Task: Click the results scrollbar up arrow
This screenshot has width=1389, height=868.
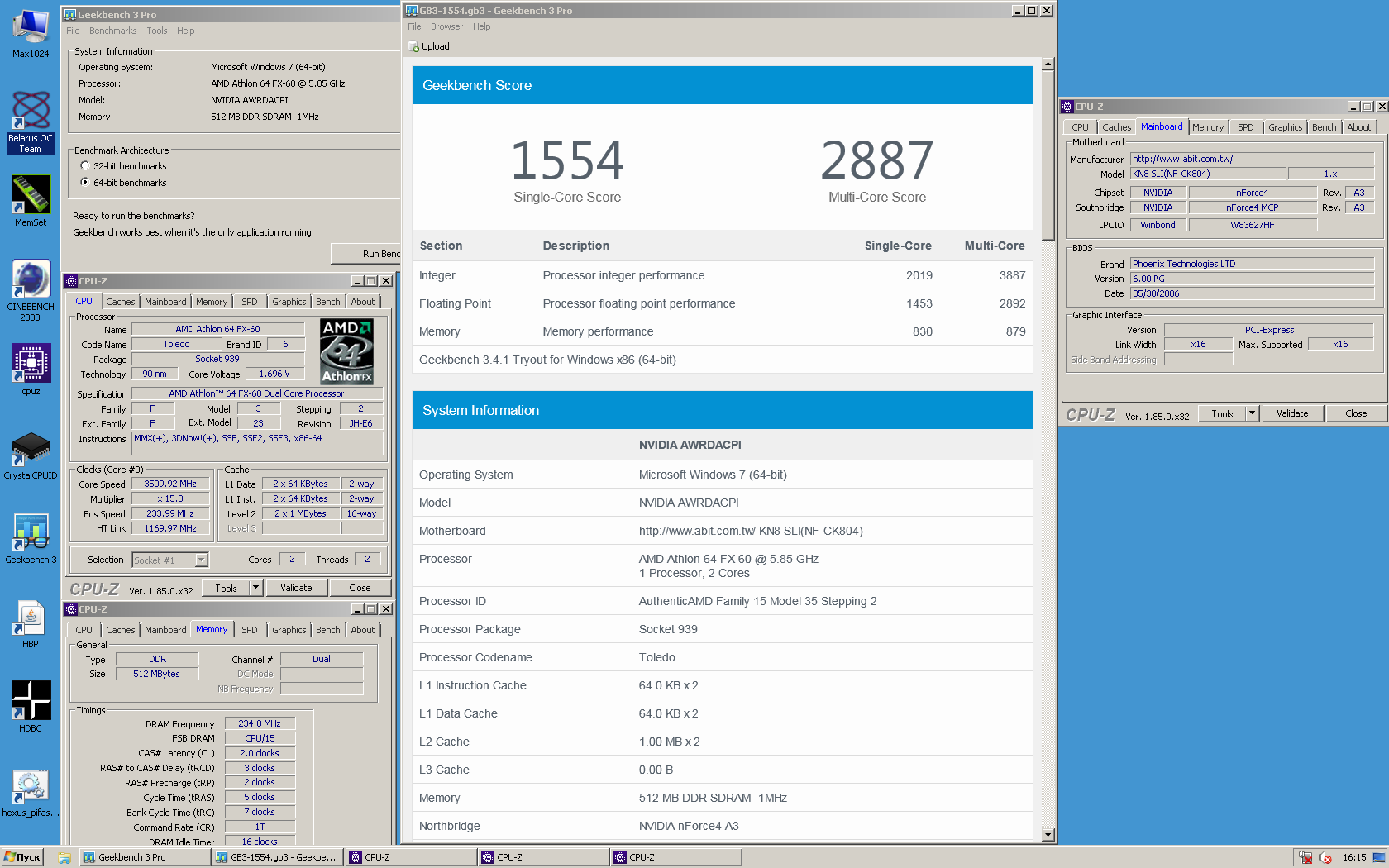Action: point(1048,64)
